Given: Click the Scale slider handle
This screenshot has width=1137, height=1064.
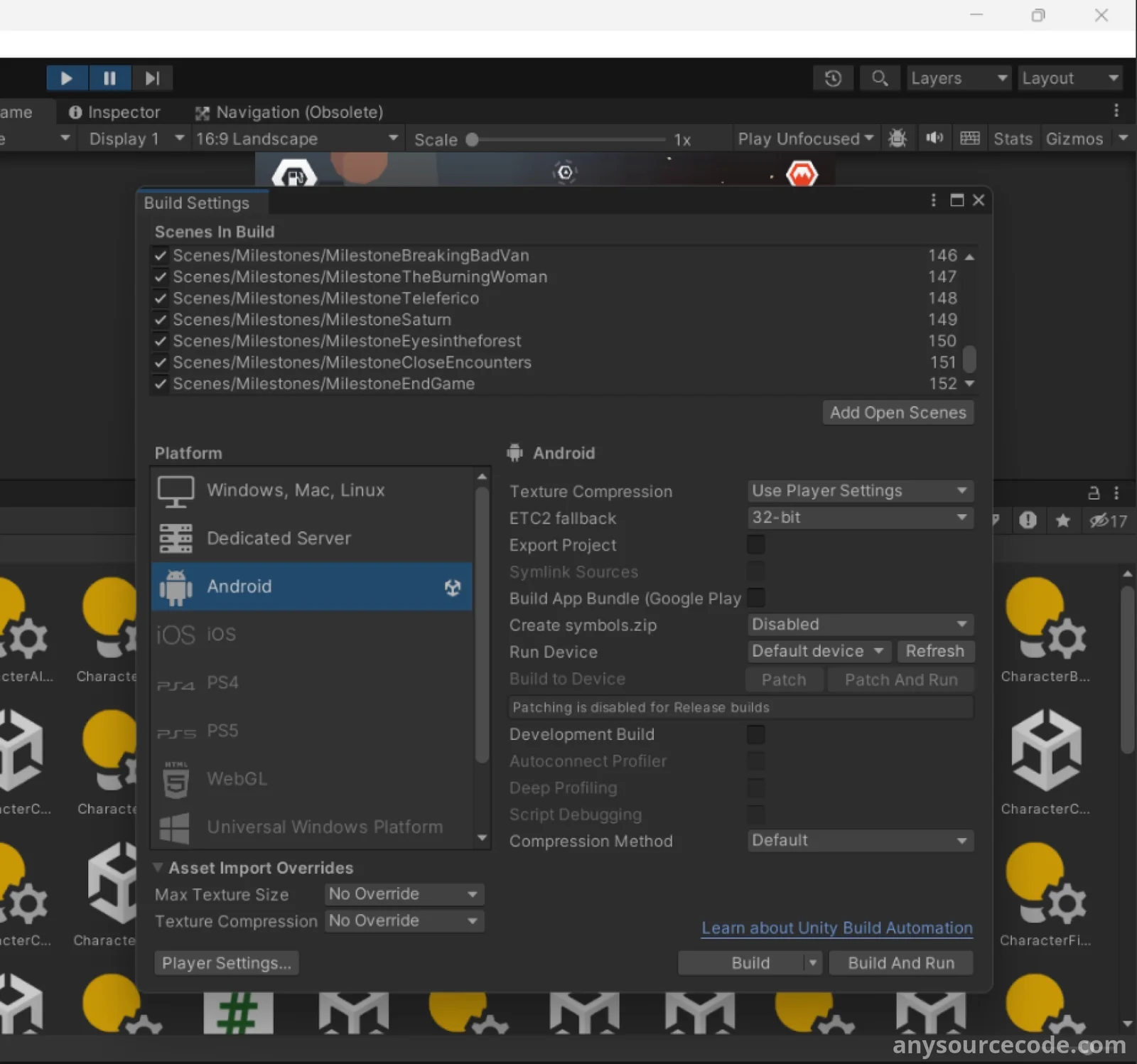Looking at the screenshot, I should pos(472,139).
